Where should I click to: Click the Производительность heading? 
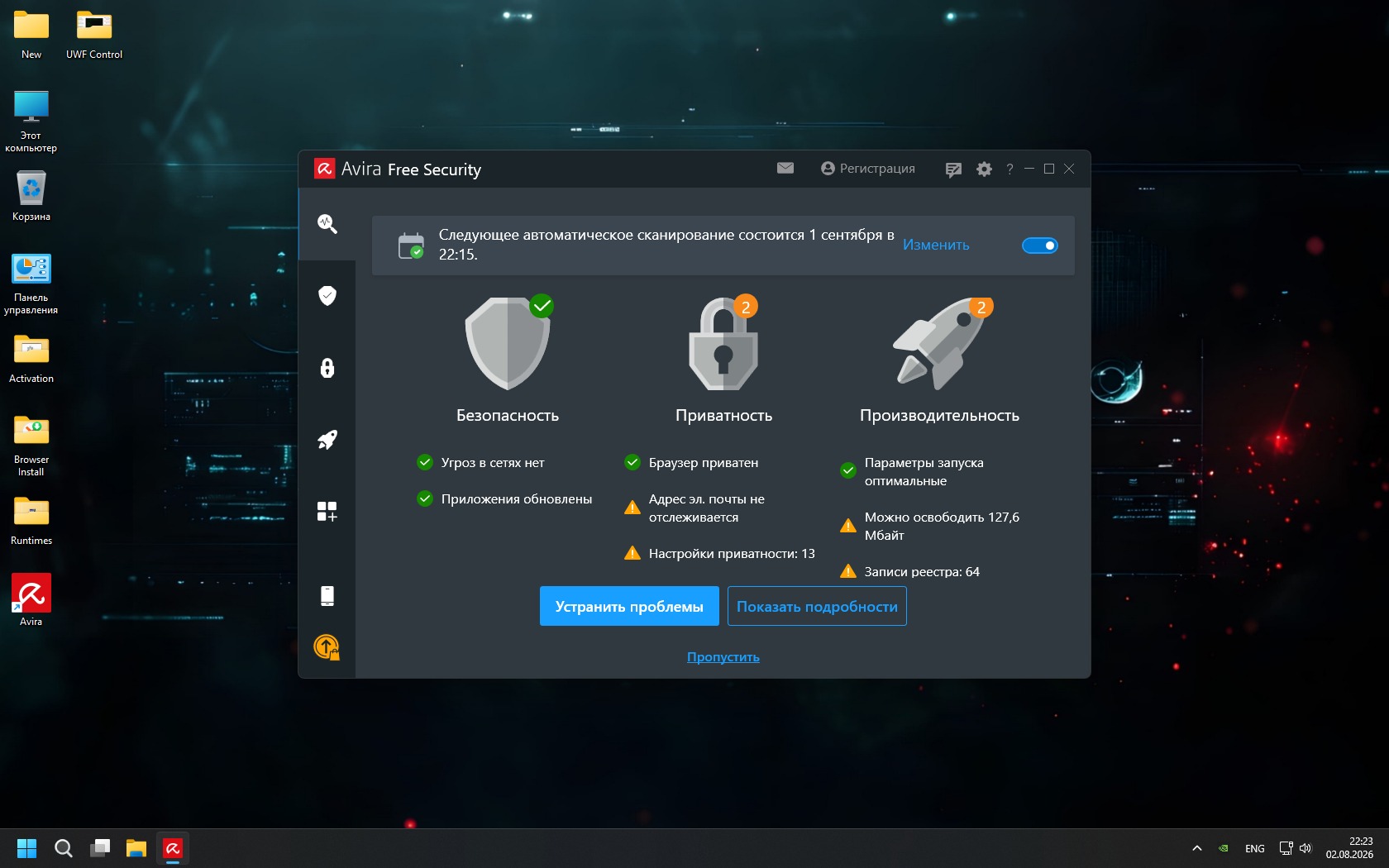pyautogui.click(x=939, y=415)
